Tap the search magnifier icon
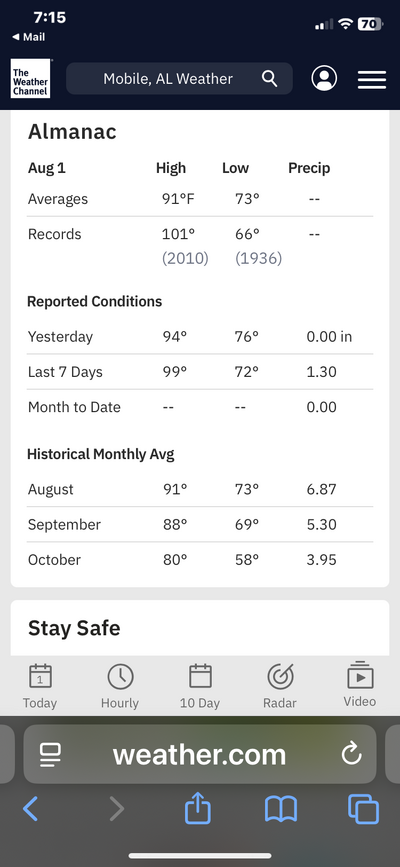400x867 pixels. pos(269,79)
